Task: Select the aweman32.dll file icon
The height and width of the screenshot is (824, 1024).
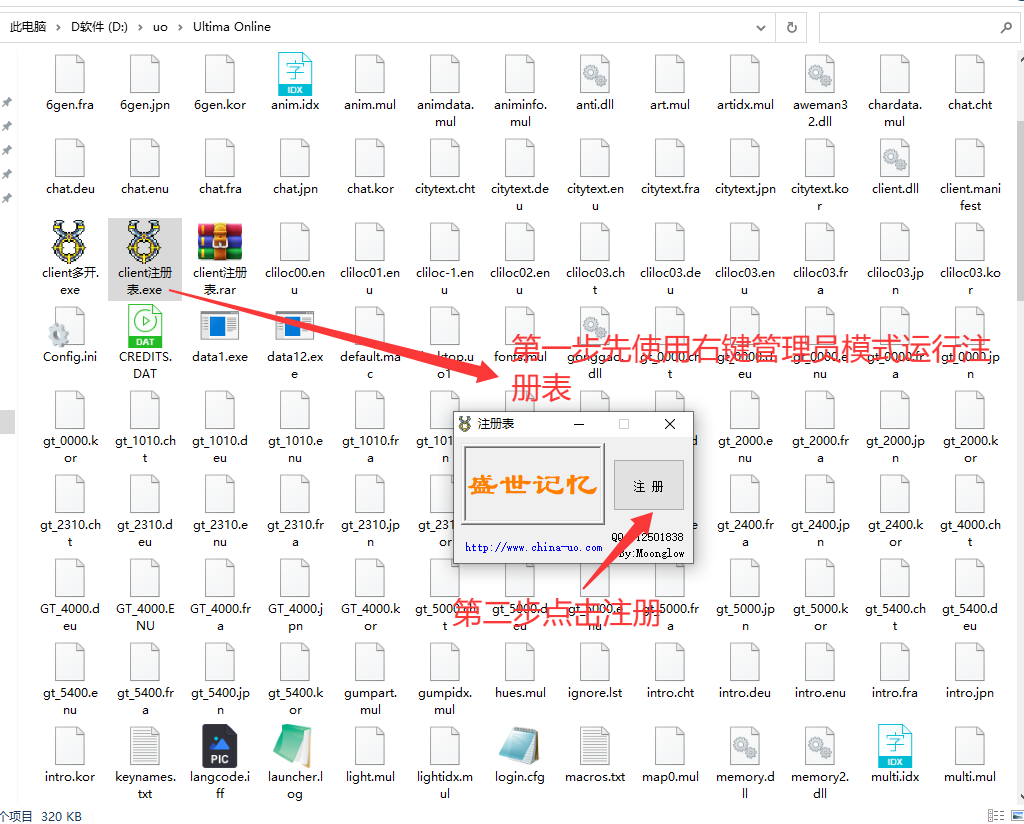Action: pyautogui.click(x=820, y=74)
